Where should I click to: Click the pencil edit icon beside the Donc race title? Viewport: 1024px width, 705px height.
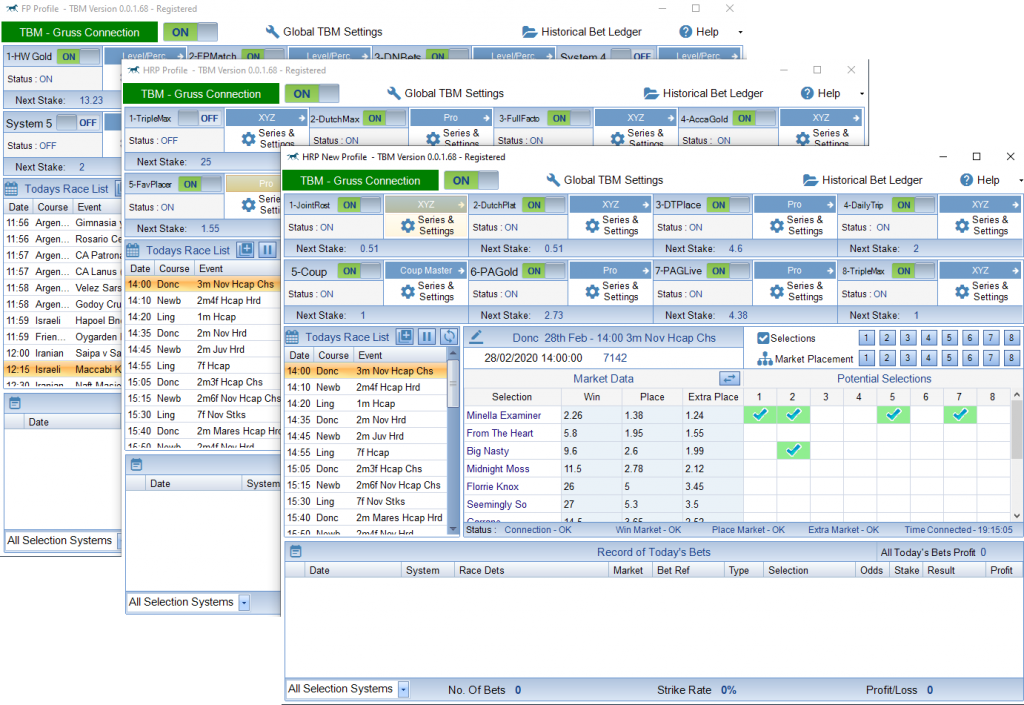pos(477,337)
